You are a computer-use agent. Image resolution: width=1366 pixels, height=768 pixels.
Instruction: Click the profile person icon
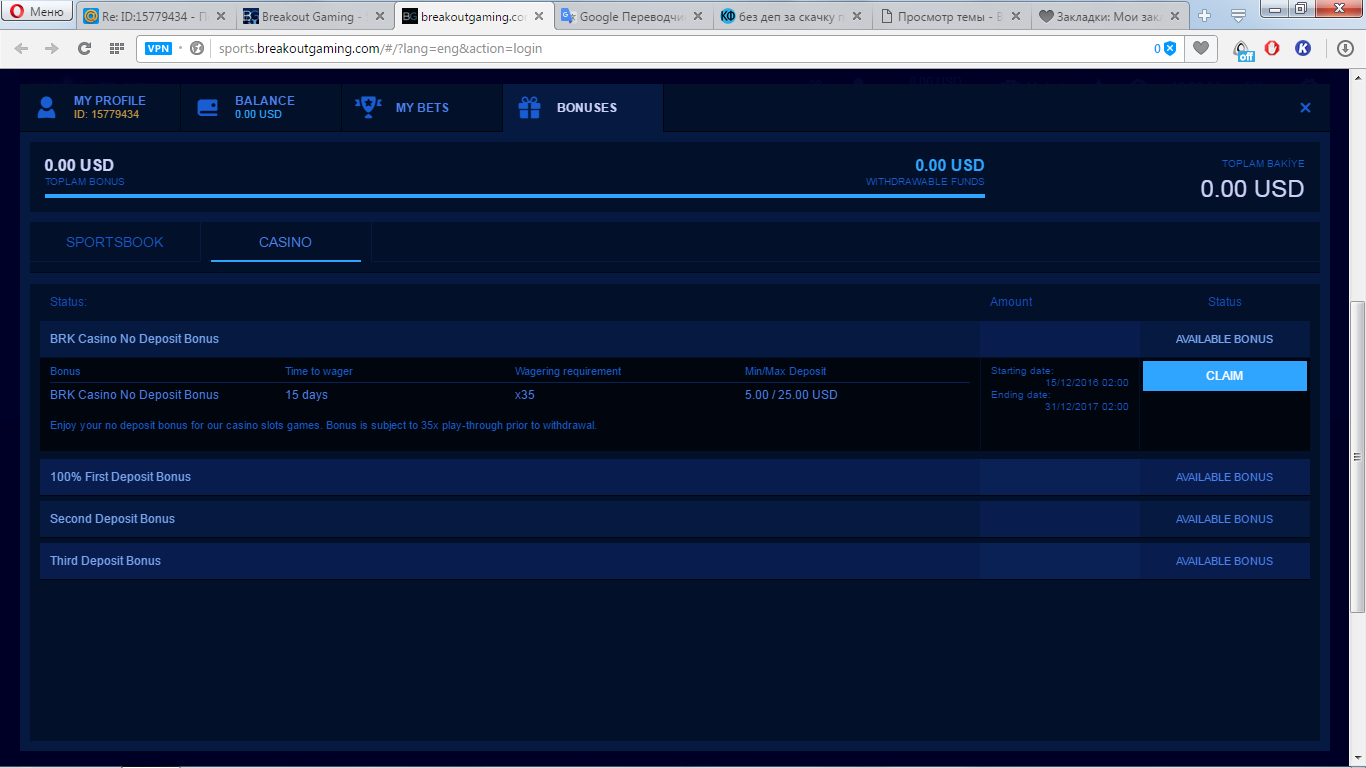coord(46,108)
